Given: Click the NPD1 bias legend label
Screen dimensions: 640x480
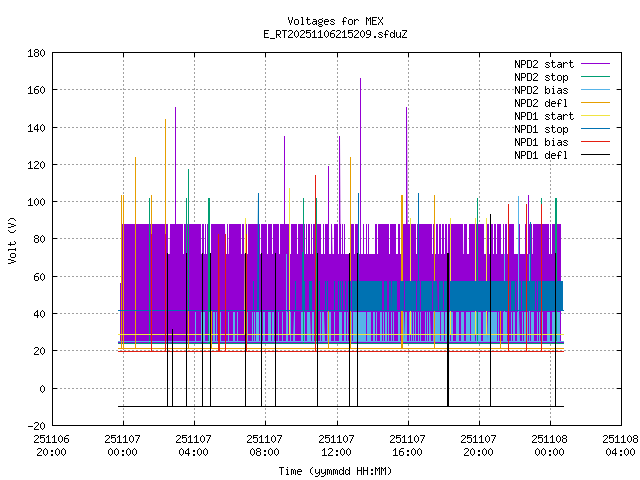Looking at the screenshot, I should pyautogui.click(x=541, y=142).
